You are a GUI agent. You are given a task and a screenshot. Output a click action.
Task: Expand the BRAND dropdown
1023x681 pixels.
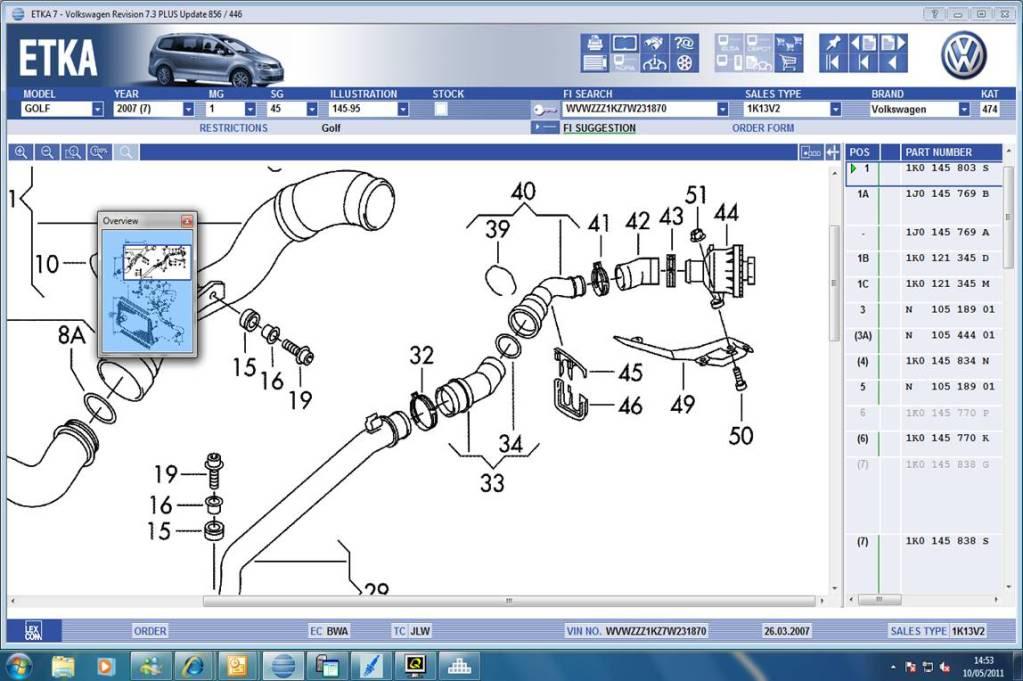tap(964, 109)
